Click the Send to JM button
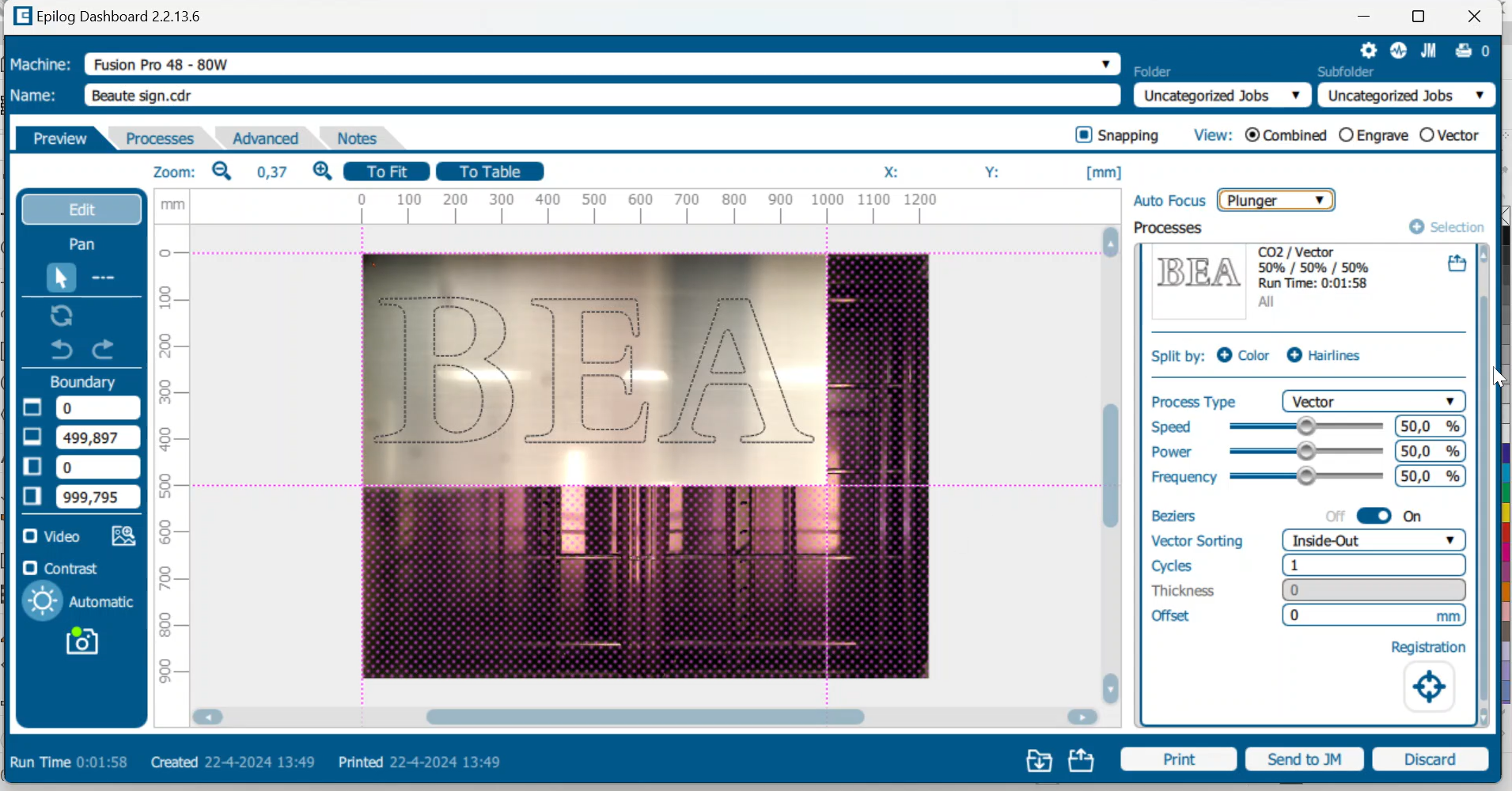1512x791 pixels. pyautogui.click(x=1304, y=759)
